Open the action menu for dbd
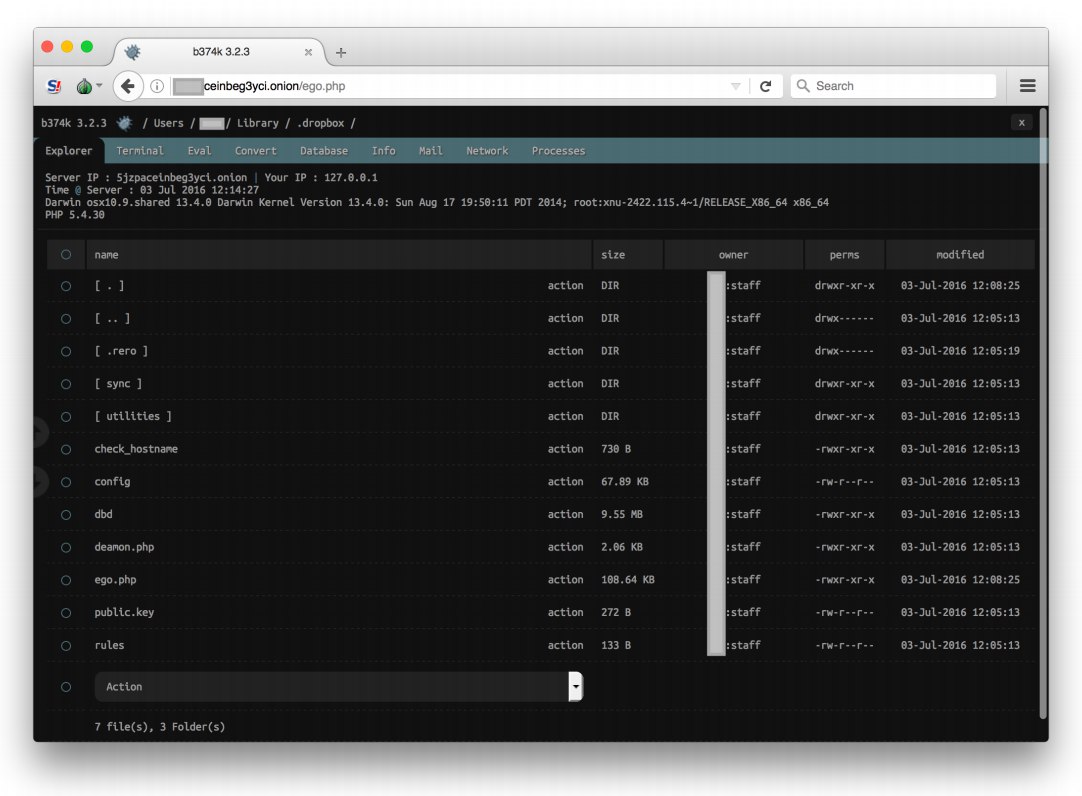The height and width of the screenshot is (796, 1082). pos(565,515)
